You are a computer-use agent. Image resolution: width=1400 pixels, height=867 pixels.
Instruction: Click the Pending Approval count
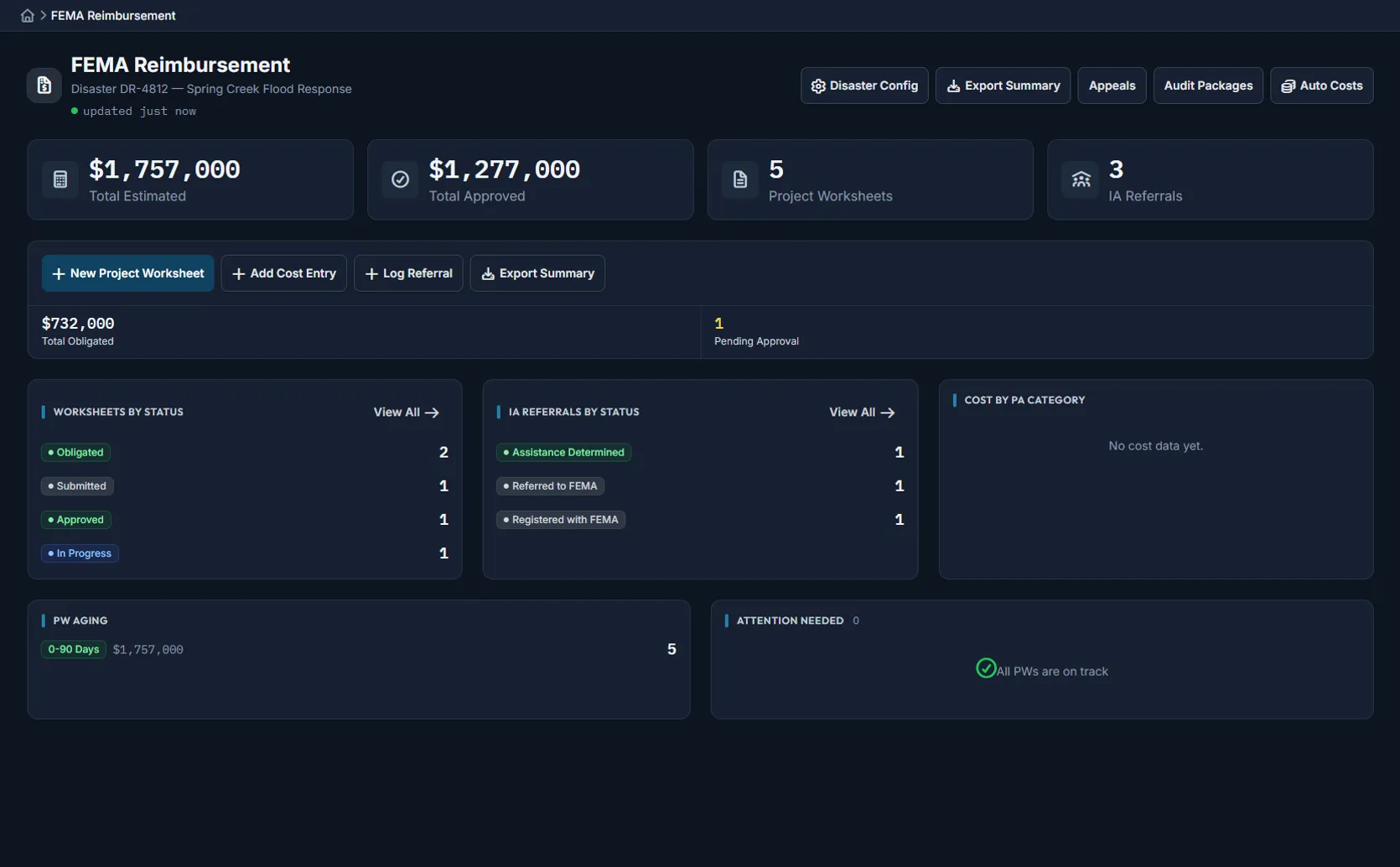[718, 323]
